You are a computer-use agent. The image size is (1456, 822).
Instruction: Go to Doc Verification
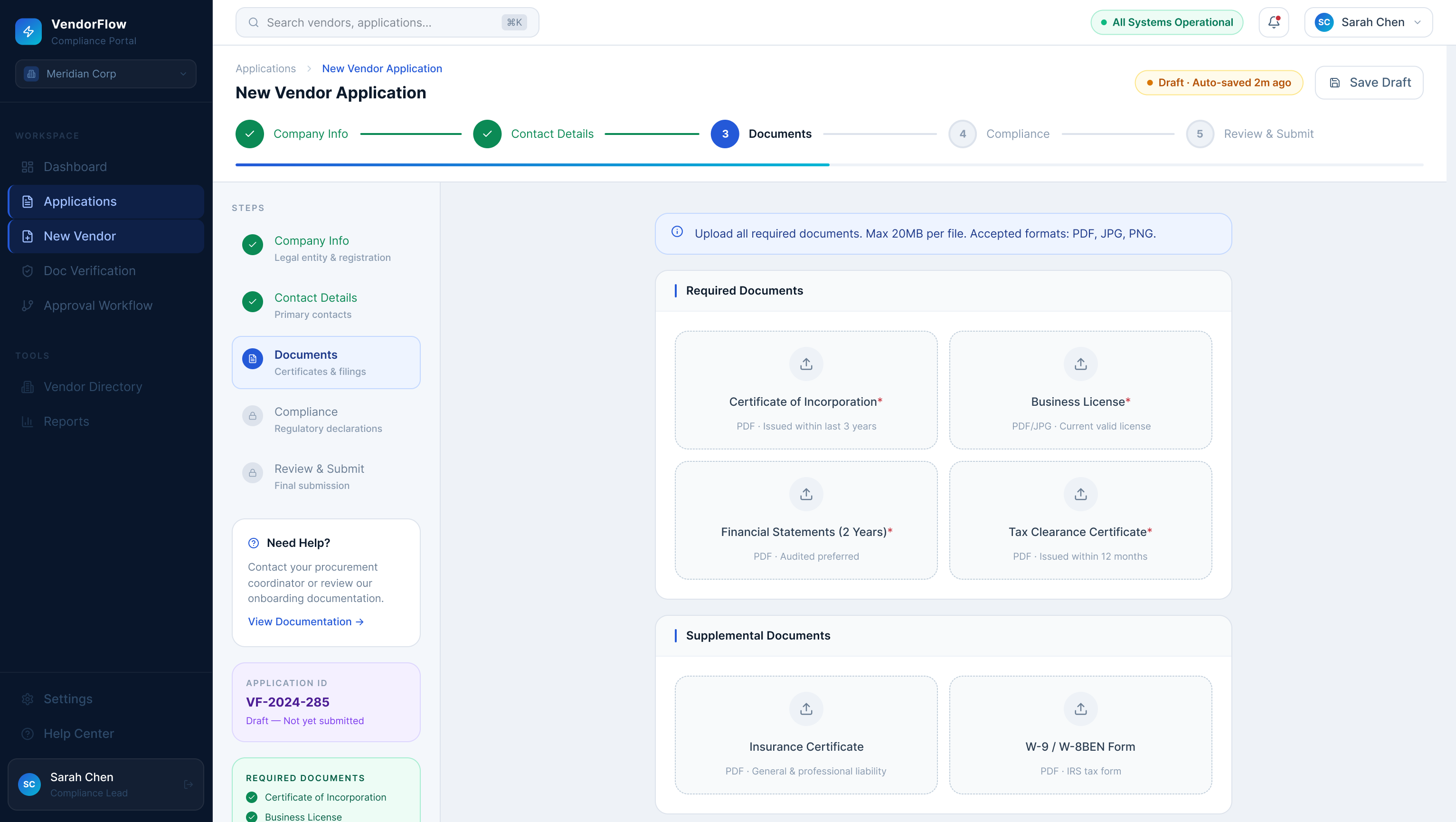point(106,271)
